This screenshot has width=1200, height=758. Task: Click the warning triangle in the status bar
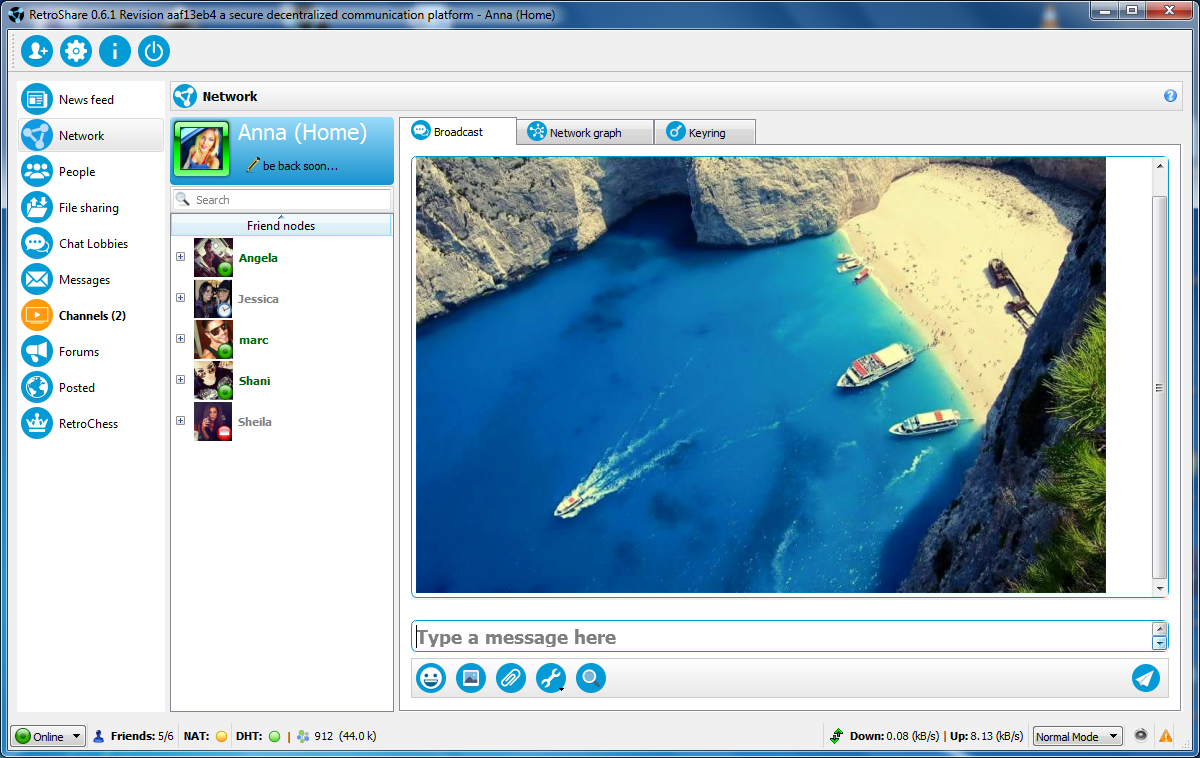(1166, 736)
